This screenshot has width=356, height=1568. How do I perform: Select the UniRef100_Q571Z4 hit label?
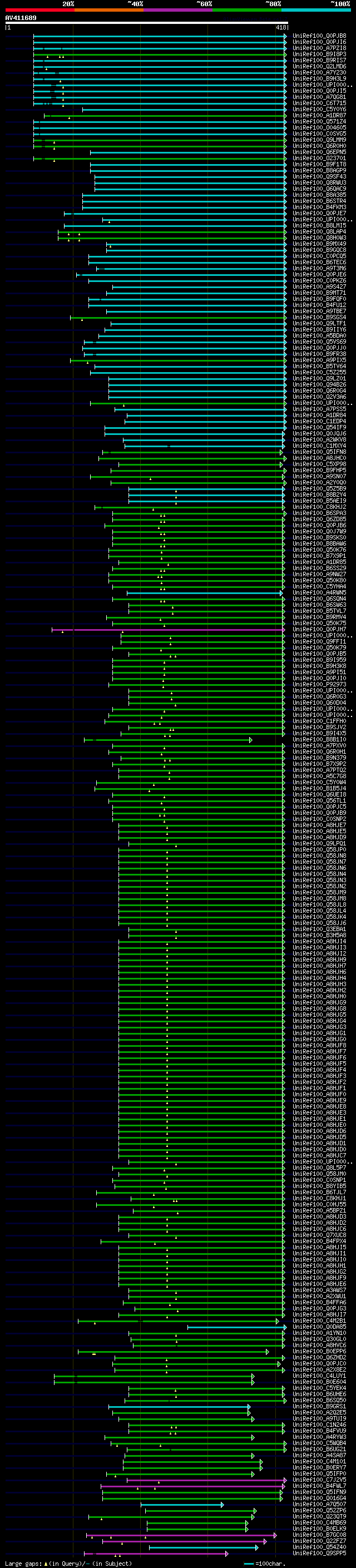pyautogui.click(x=319, y=122)
